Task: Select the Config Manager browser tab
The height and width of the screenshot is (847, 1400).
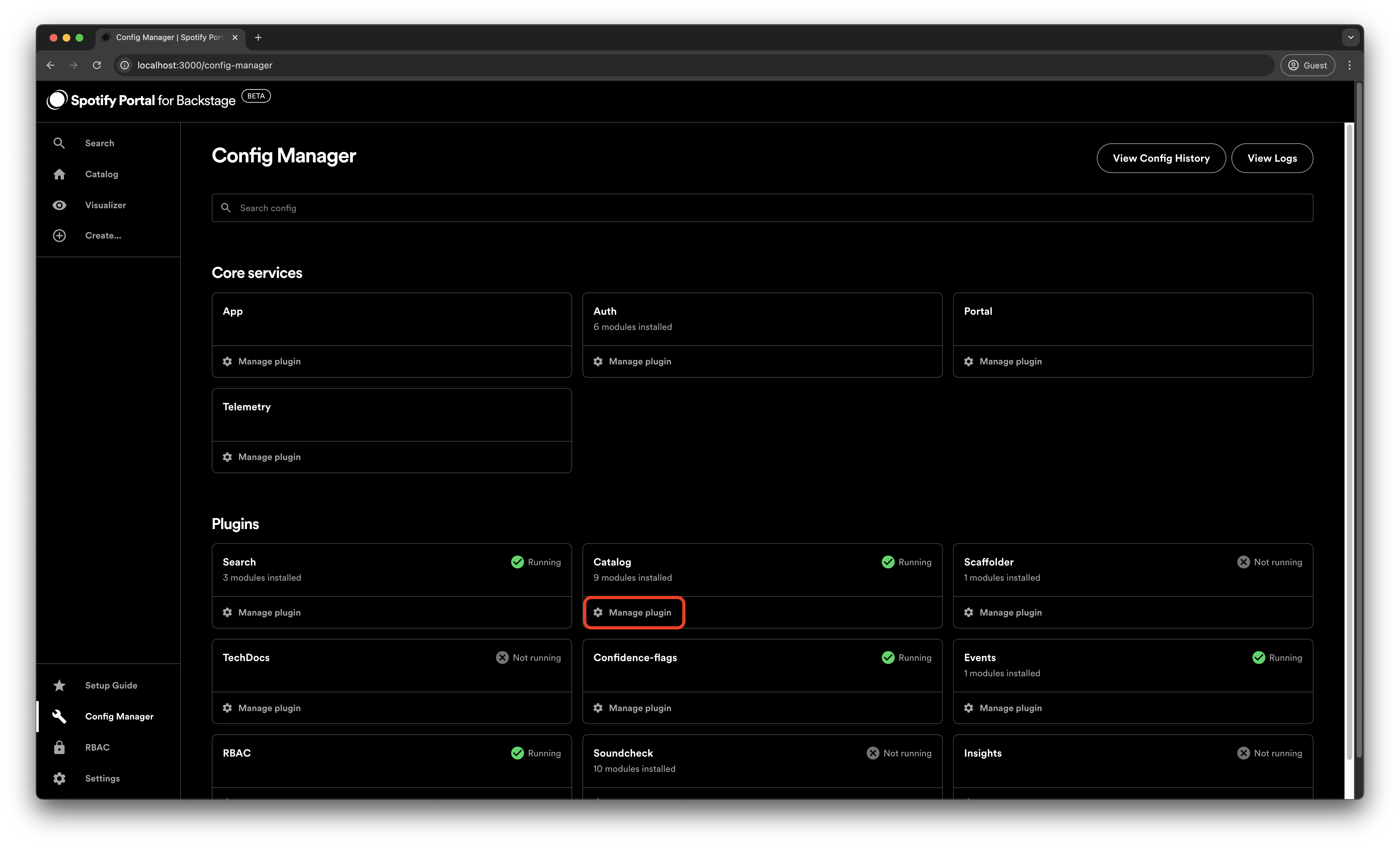Action: (169, 37)
